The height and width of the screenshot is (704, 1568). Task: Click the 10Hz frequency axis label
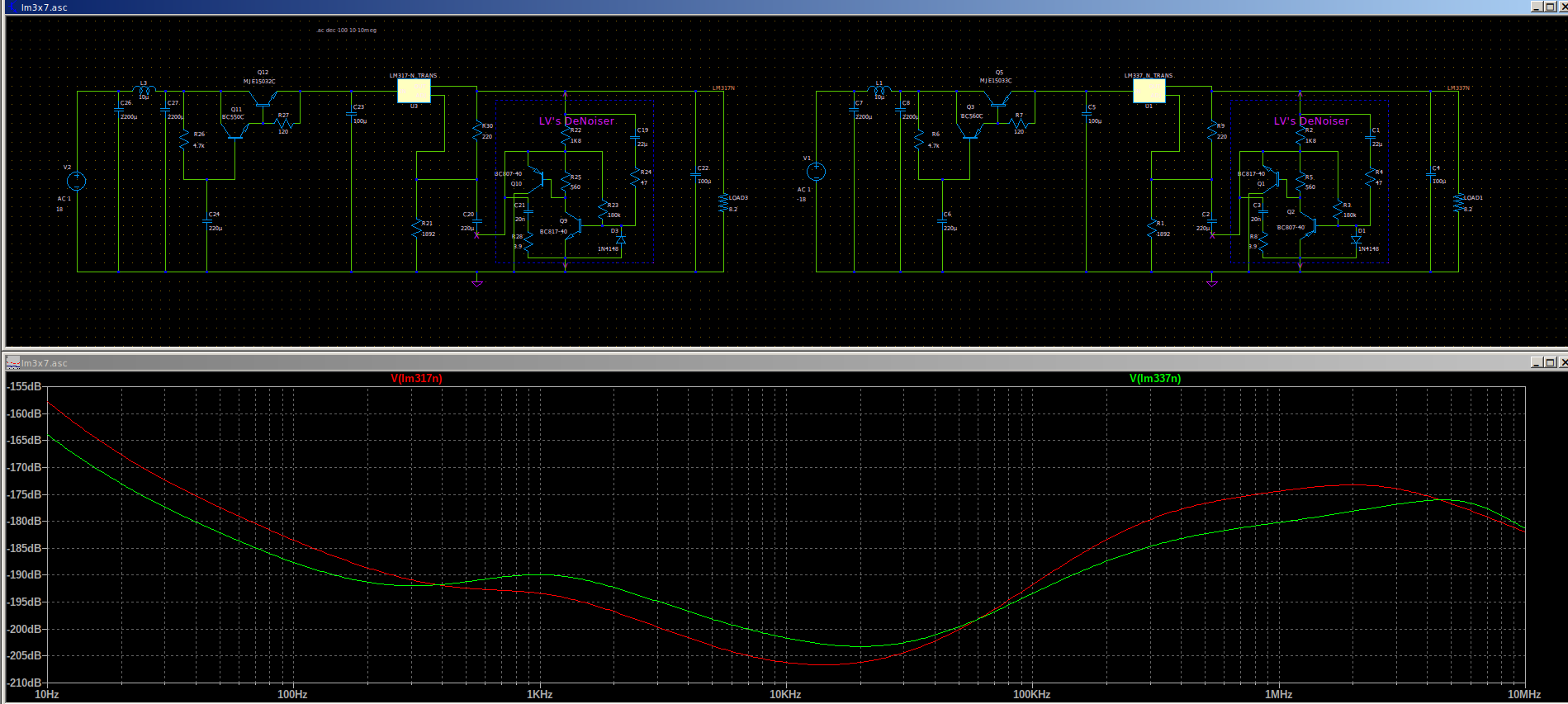[x=47, y=694]
